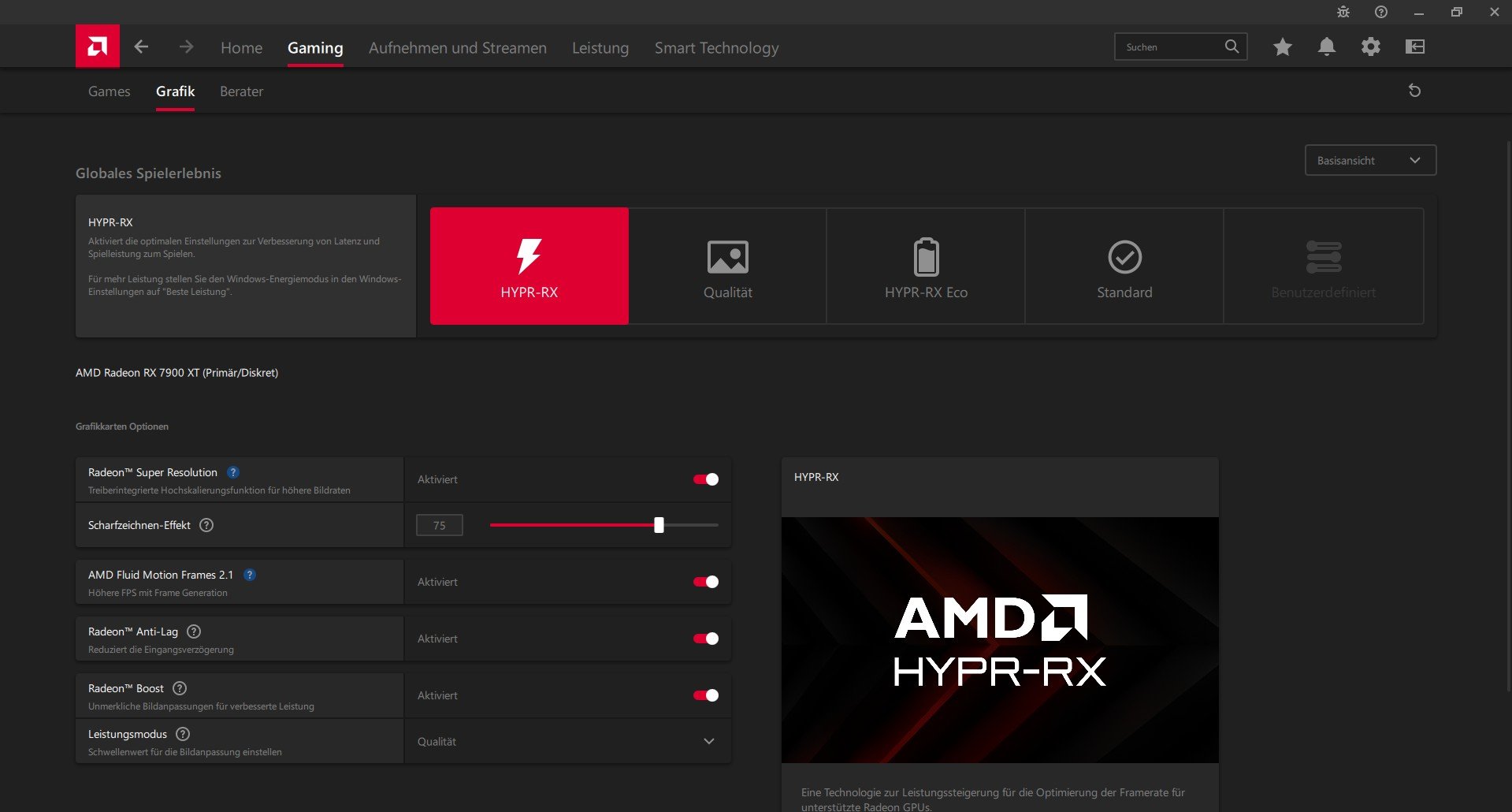Toggle AMD Fluid Motion Frames switch
The width and height of the screenshot is (1512, 812).
tap(706, 582)
